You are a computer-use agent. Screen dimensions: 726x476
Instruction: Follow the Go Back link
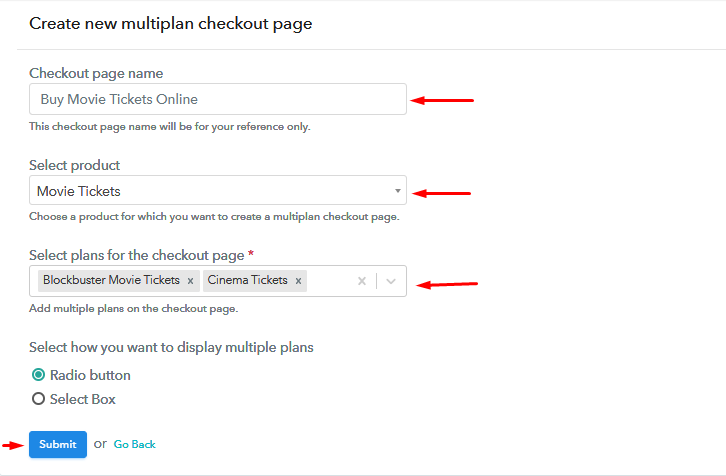135,445
